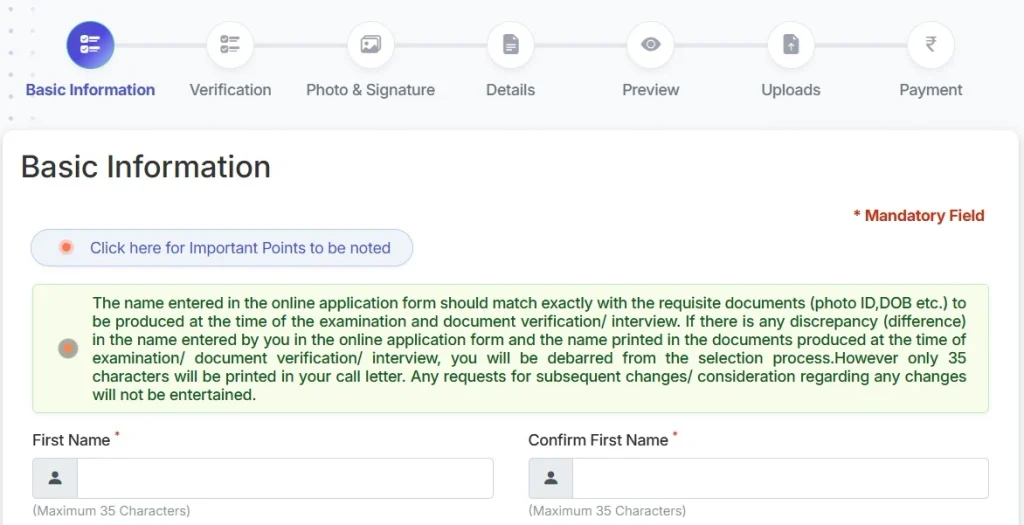This screenshot has width=1024, height=525.
Task: Click the orange dot in the name notice
Action: click(x=67, y=349)
